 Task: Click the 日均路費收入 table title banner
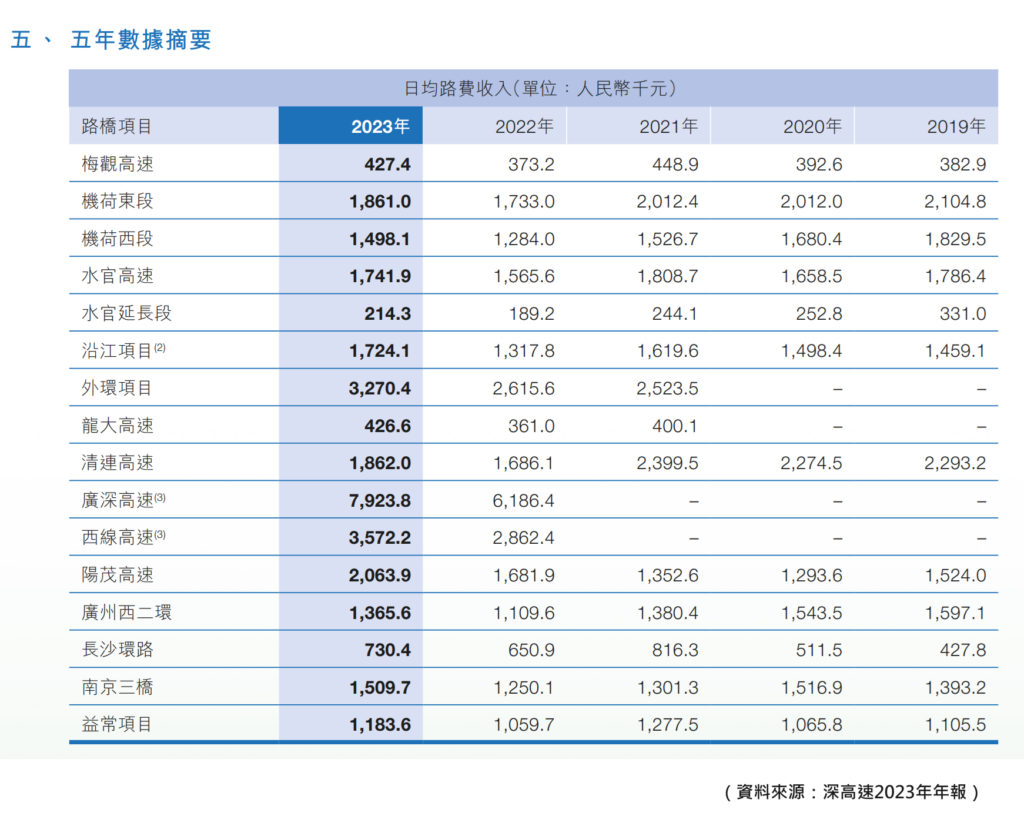[533, 88]
